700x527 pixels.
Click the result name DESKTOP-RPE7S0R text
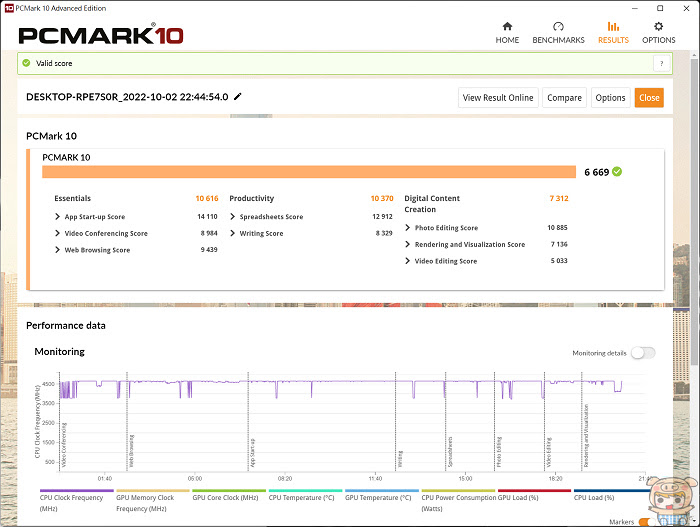tap(127, 97)
